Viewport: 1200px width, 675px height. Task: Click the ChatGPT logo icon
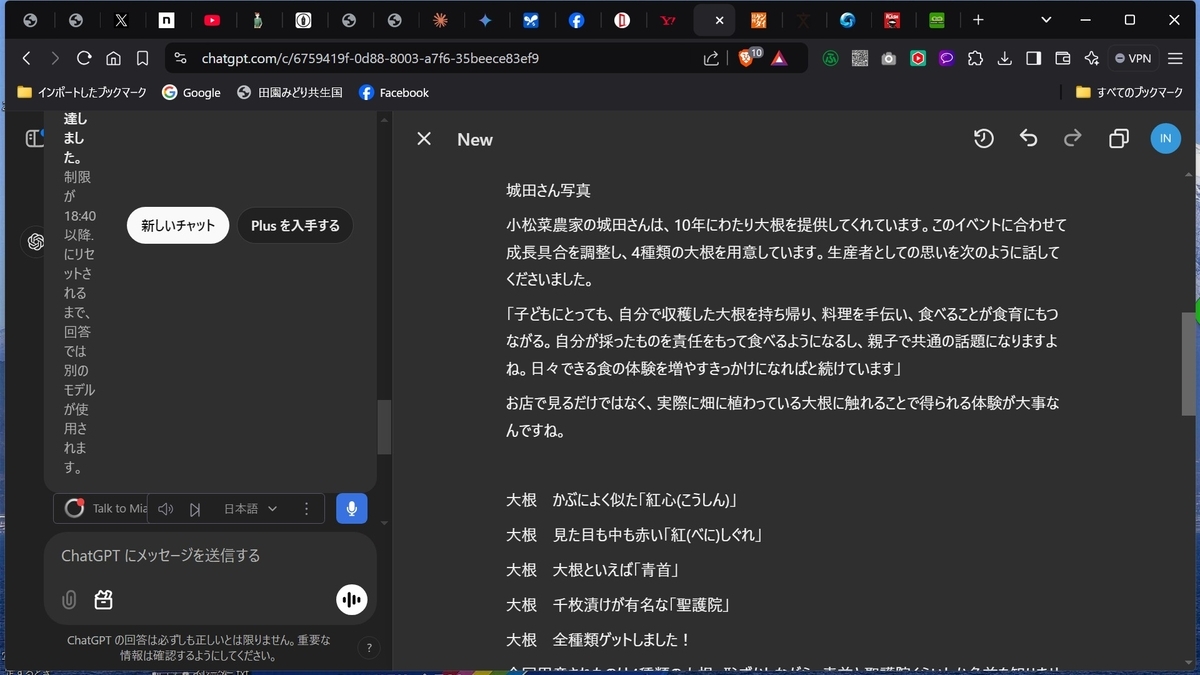(x=36, y=242)
